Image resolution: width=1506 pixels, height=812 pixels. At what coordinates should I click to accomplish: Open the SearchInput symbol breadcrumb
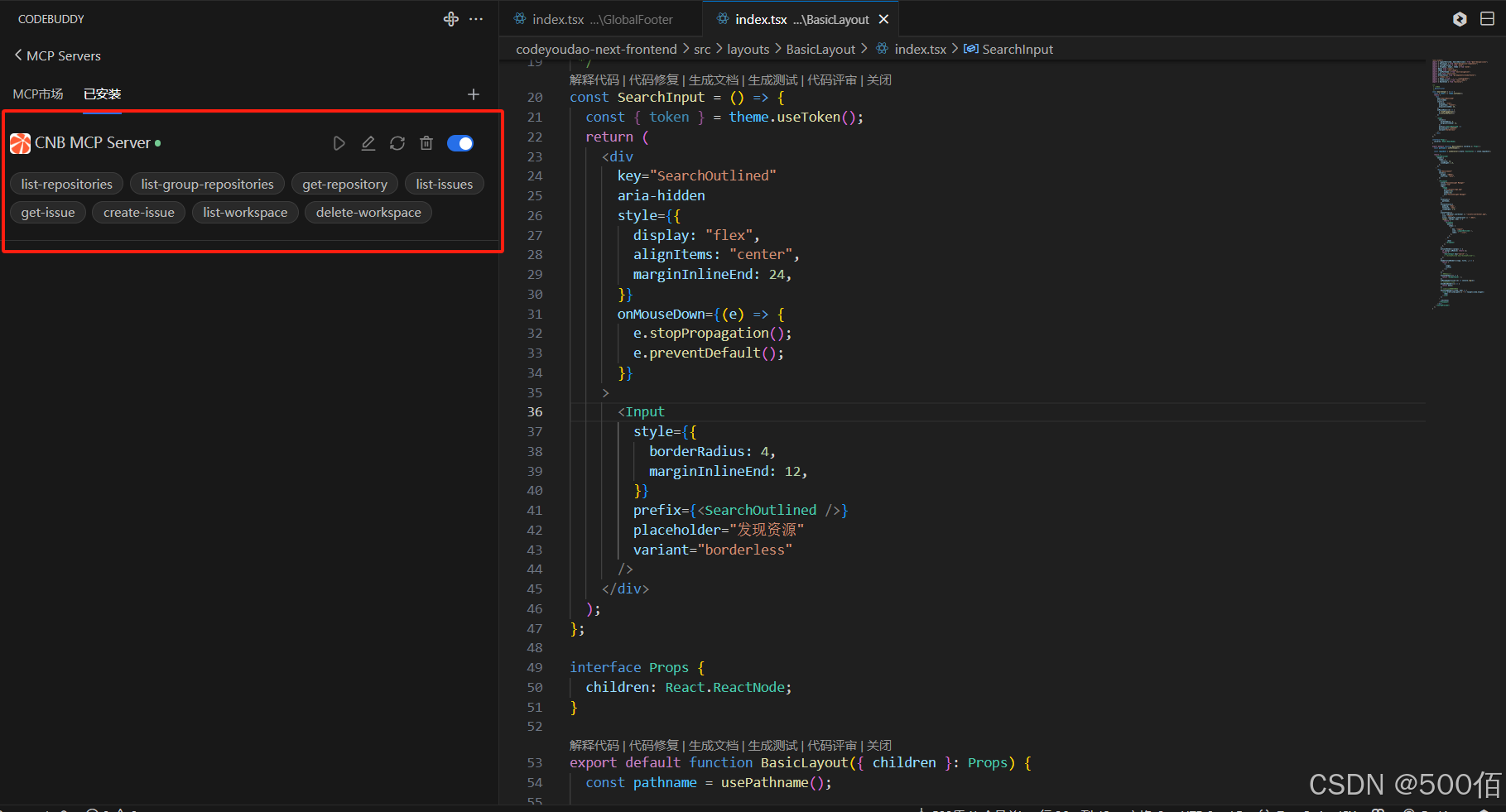(1018, 50)
